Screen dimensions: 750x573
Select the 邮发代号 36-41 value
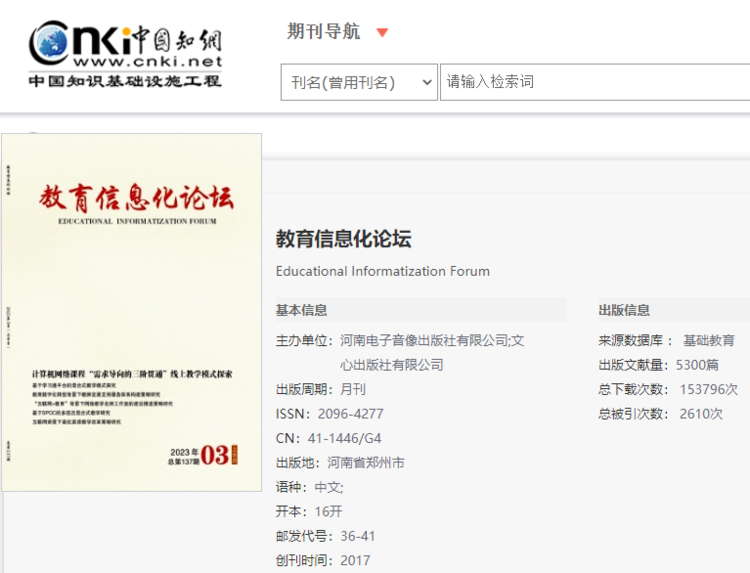click(358, 536)
